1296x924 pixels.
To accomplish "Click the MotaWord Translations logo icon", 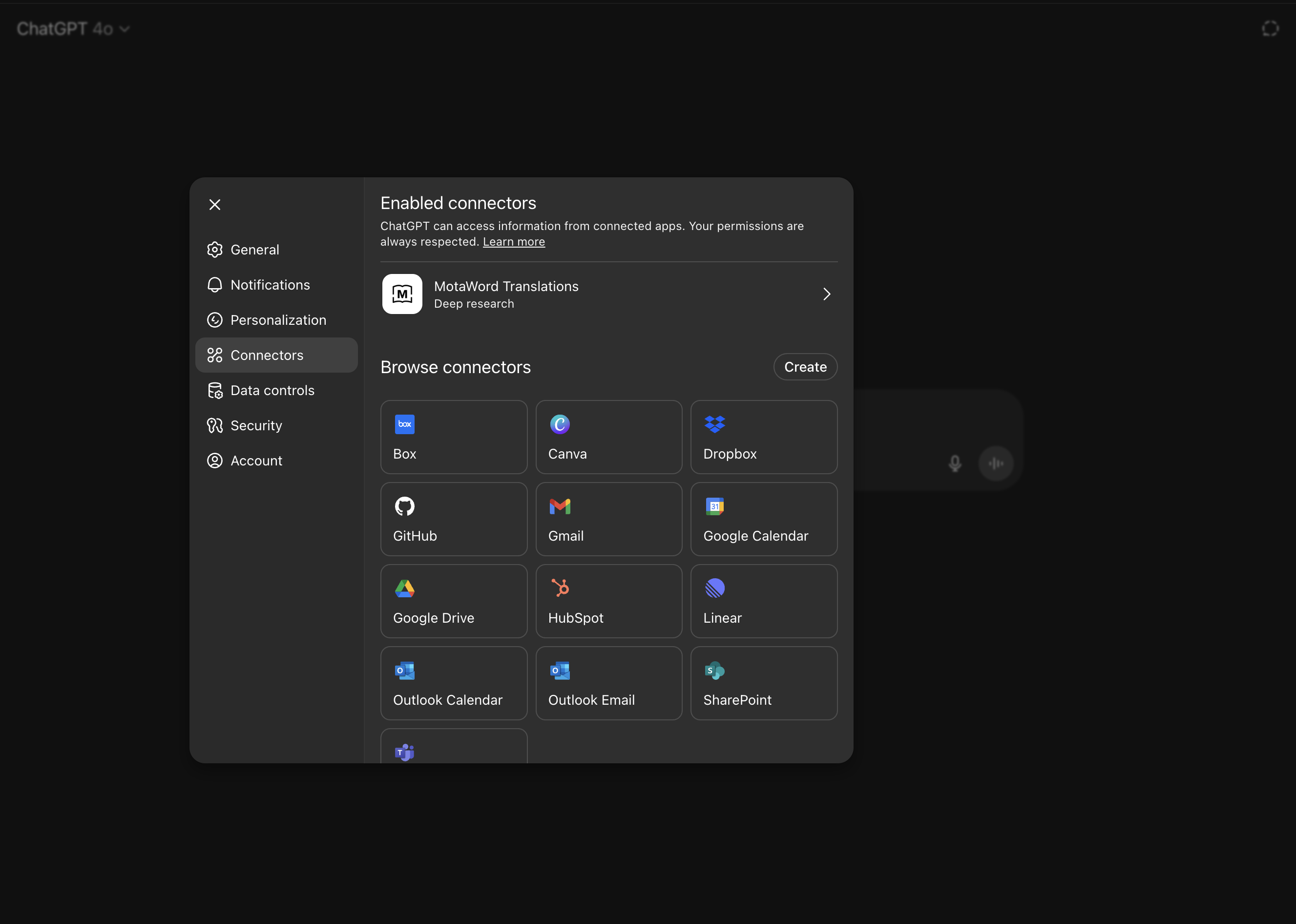I will (402, 294).
